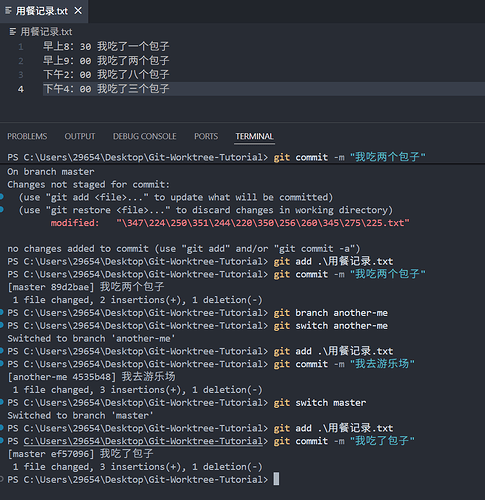Switch to the PROBLEMS panel tab

point(27,136)
